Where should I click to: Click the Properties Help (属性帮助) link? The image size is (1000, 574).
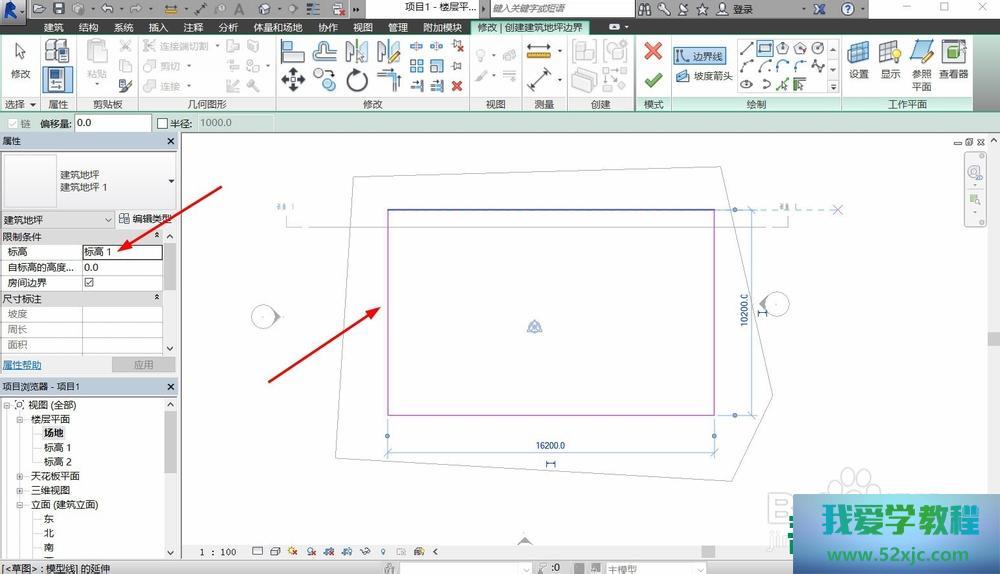tap(22, 365)
